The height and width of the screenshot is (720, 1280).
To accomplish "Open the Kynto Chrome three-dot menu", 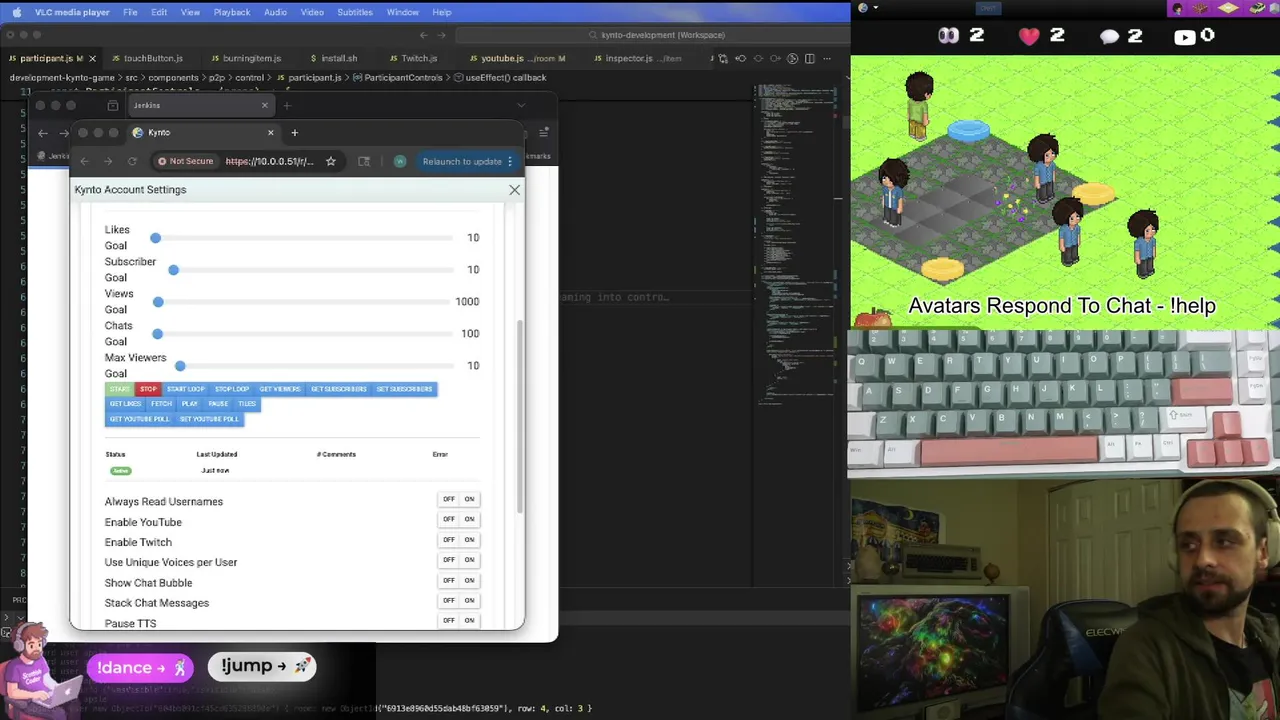I will tap(510, 161).
